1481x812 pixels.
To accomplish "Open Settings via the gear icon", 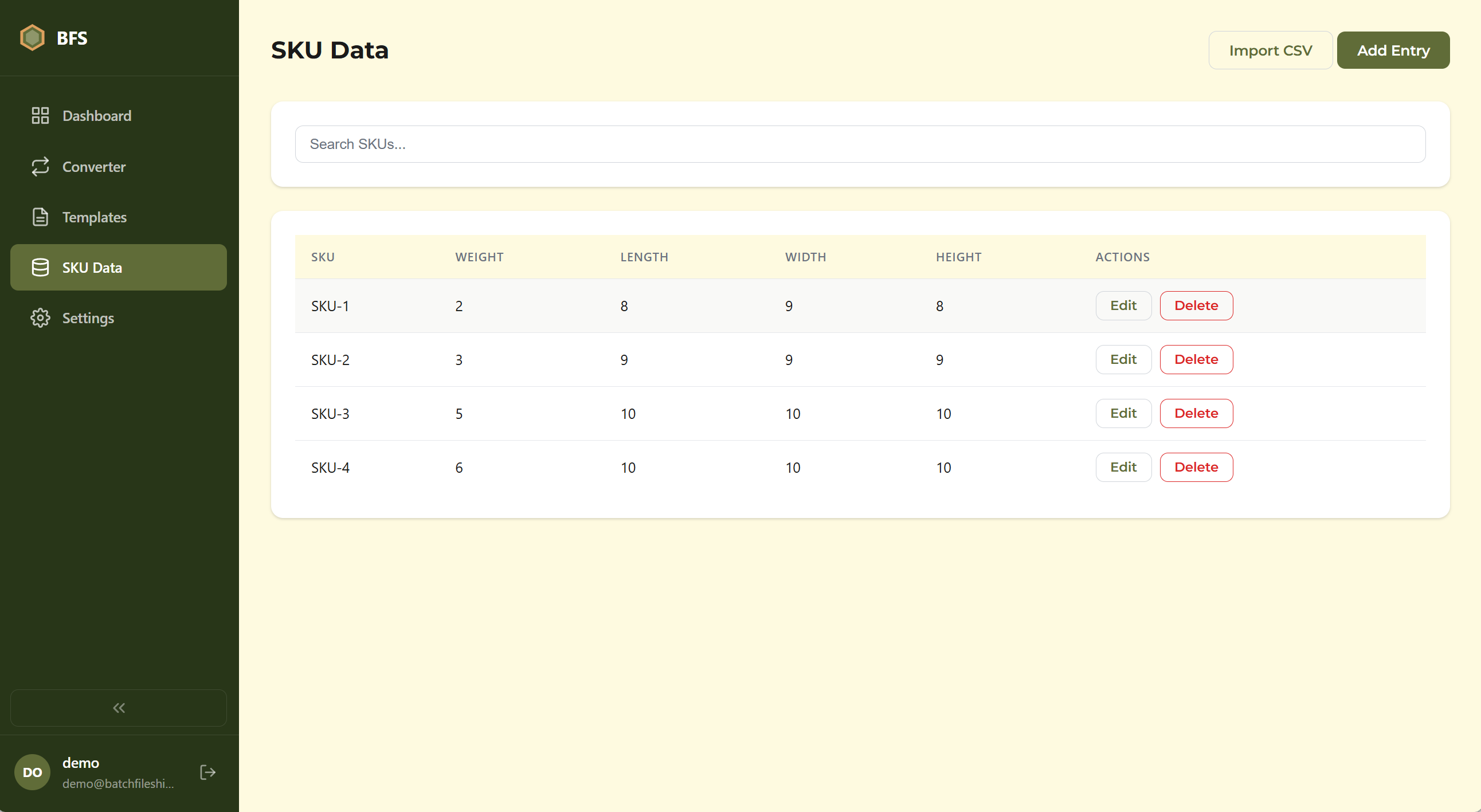I will 39,318.
